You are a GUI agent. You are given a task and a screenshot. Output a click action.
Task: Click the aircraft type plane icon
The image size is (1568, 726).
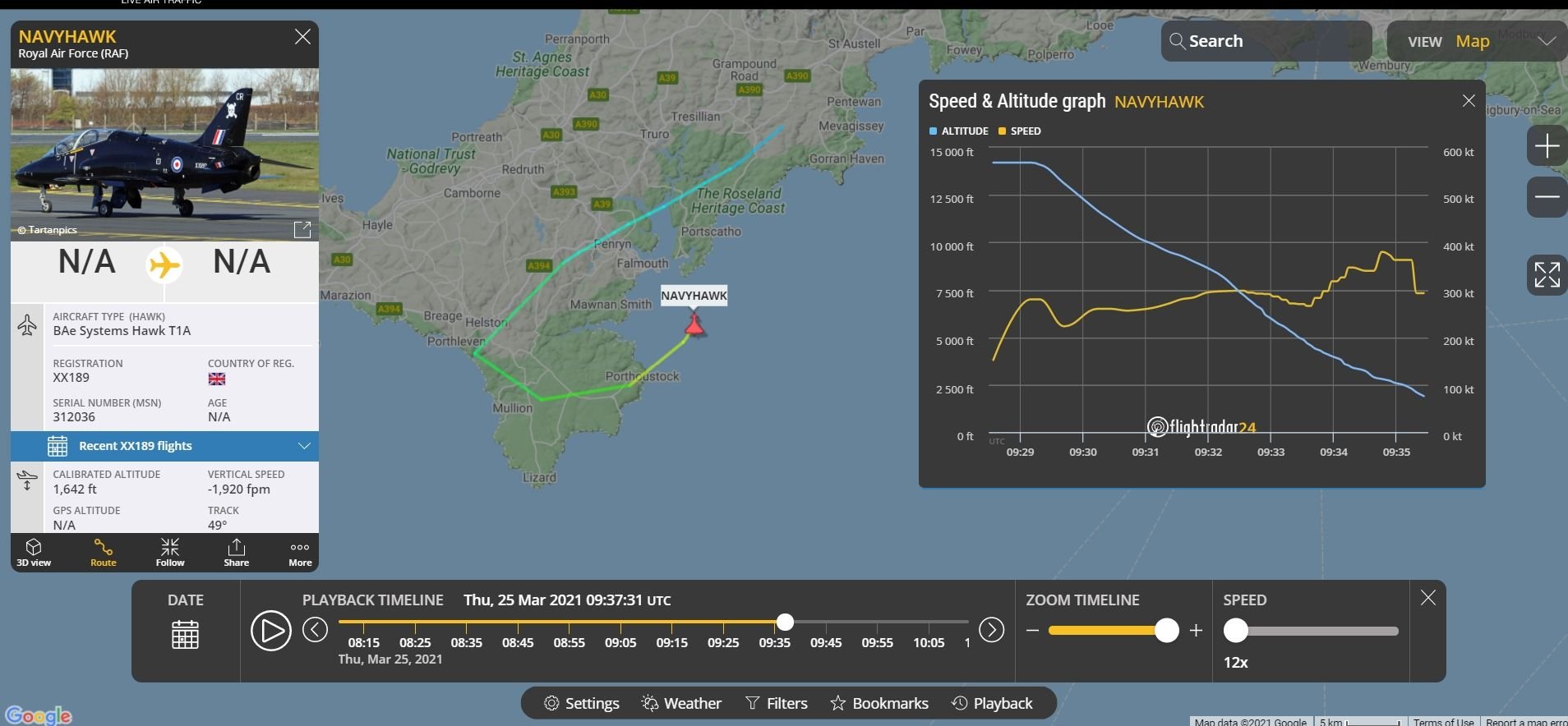(x=27, y=324)
